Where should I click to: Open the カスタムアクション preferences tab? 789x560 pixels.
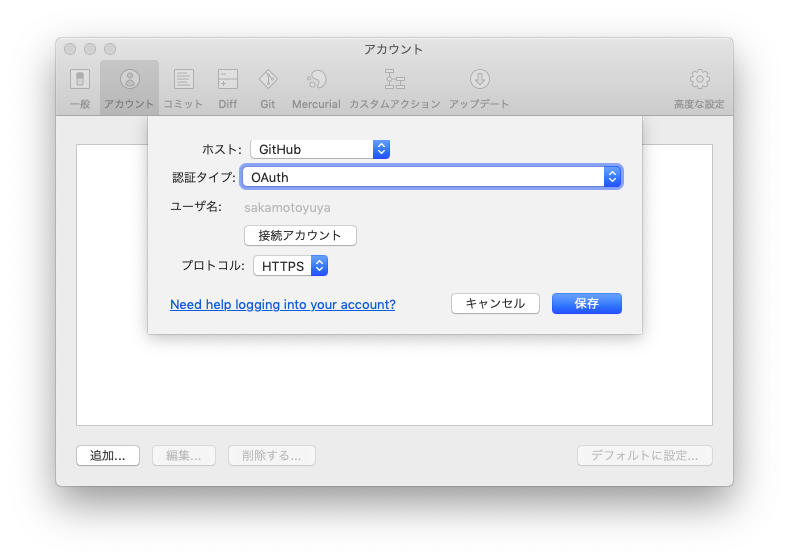click(x=394, y=88)
